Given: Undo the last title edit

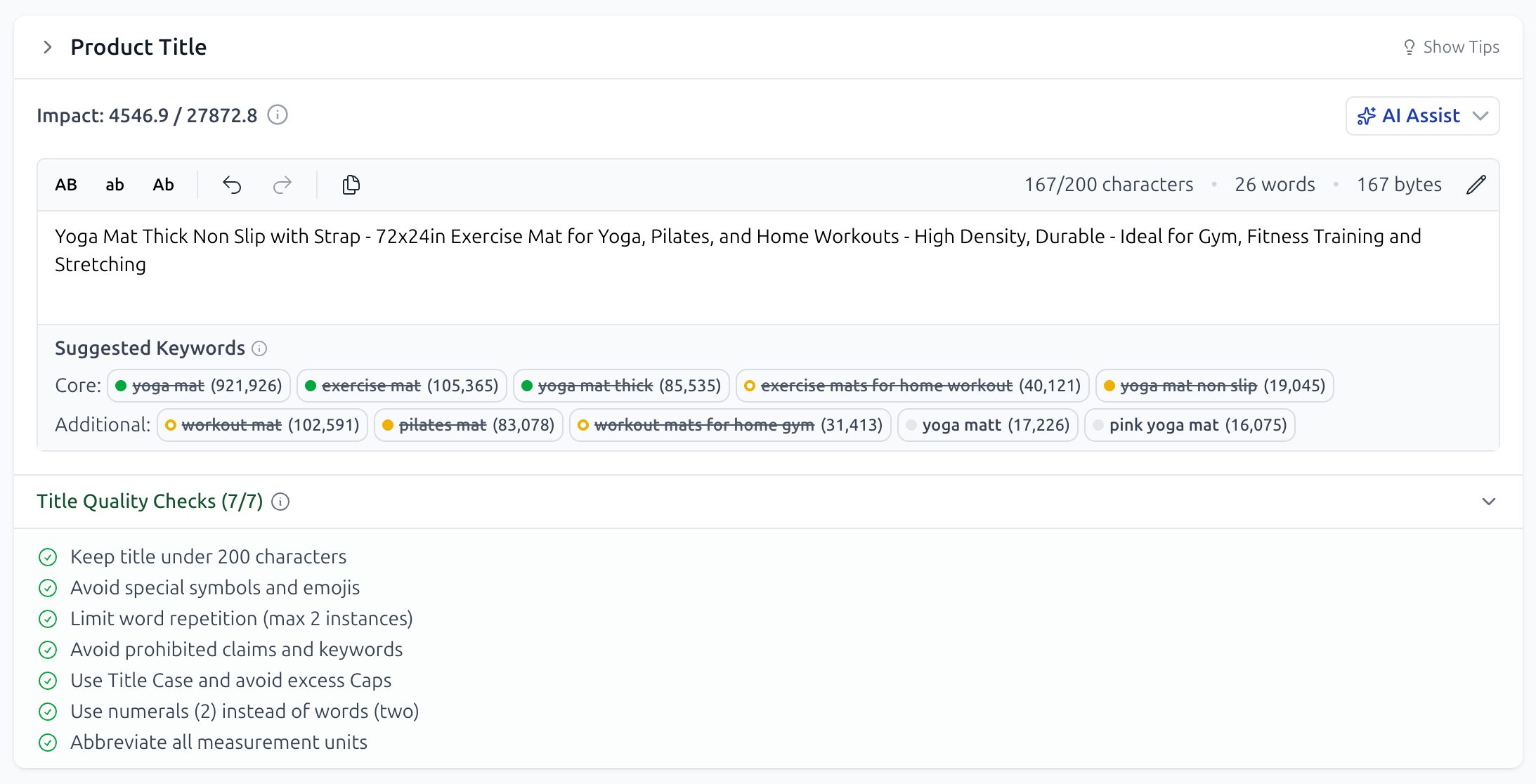Looking at the screenshot, I should [x=232, y=184].
